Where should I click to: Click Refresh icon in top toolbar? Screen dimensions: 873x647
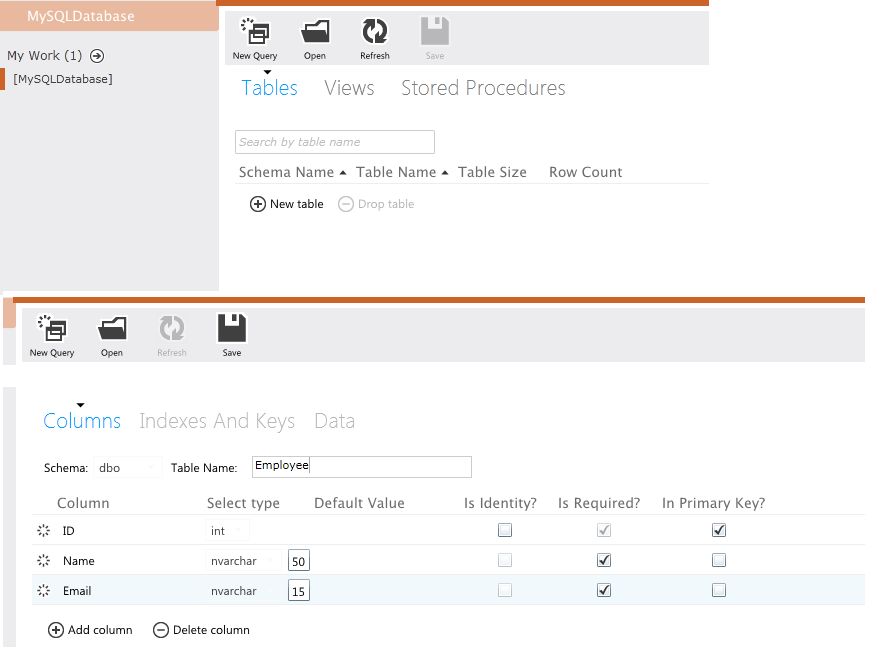click(375, 32)
